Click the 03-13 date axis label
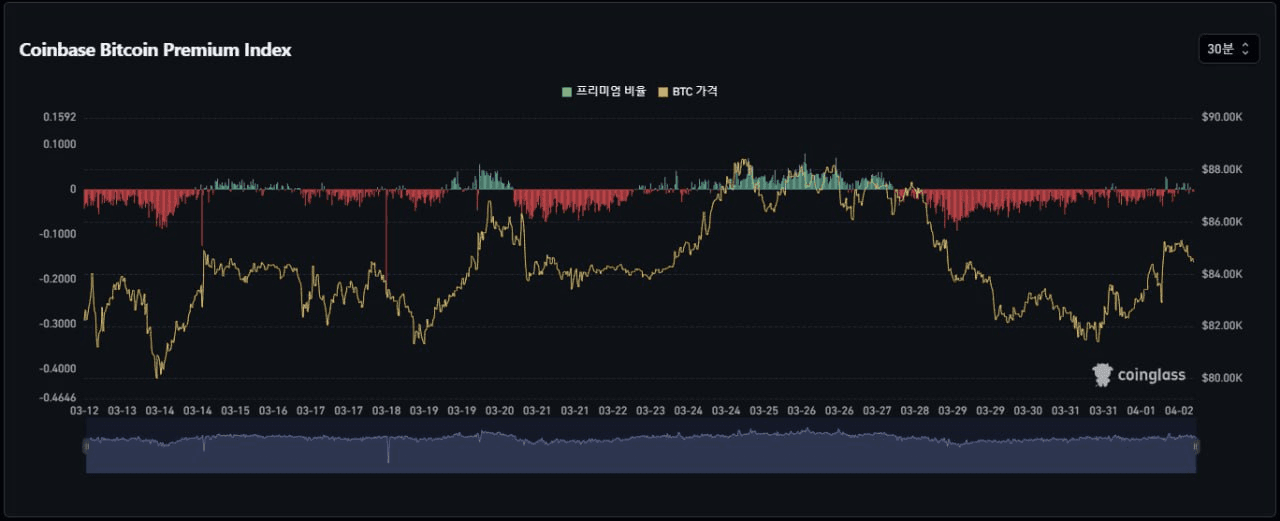This screenshot has height=521, width=1280. (122, 411)
